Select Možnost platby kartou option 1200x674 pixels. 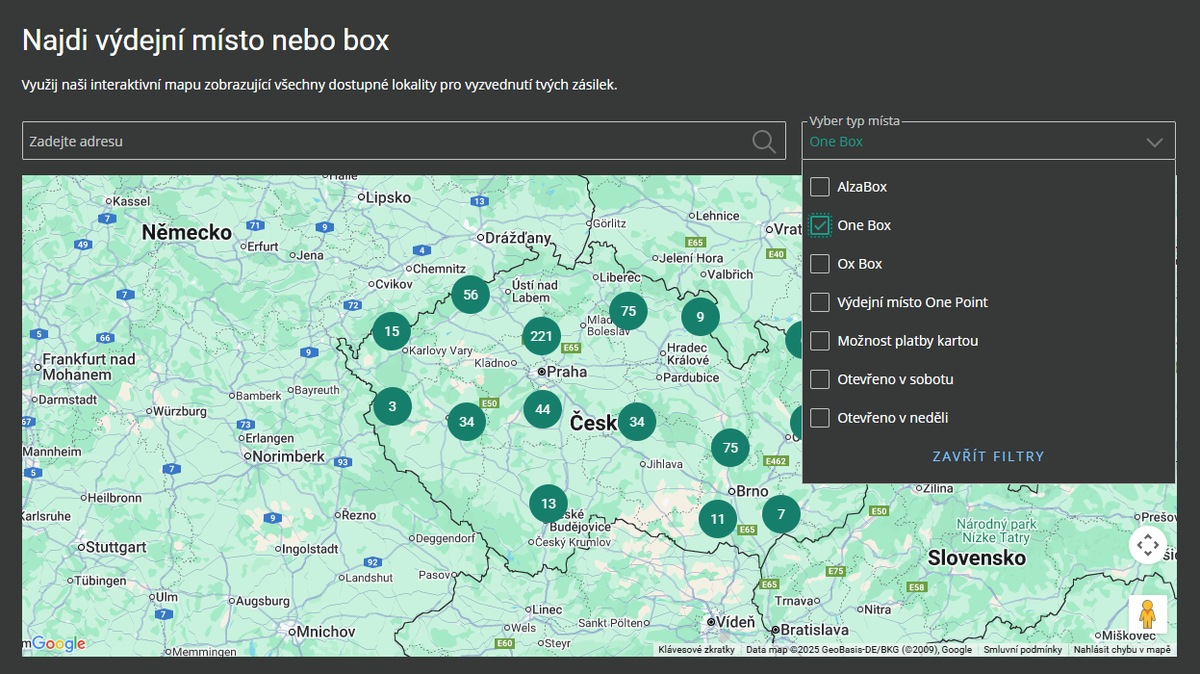820,341
